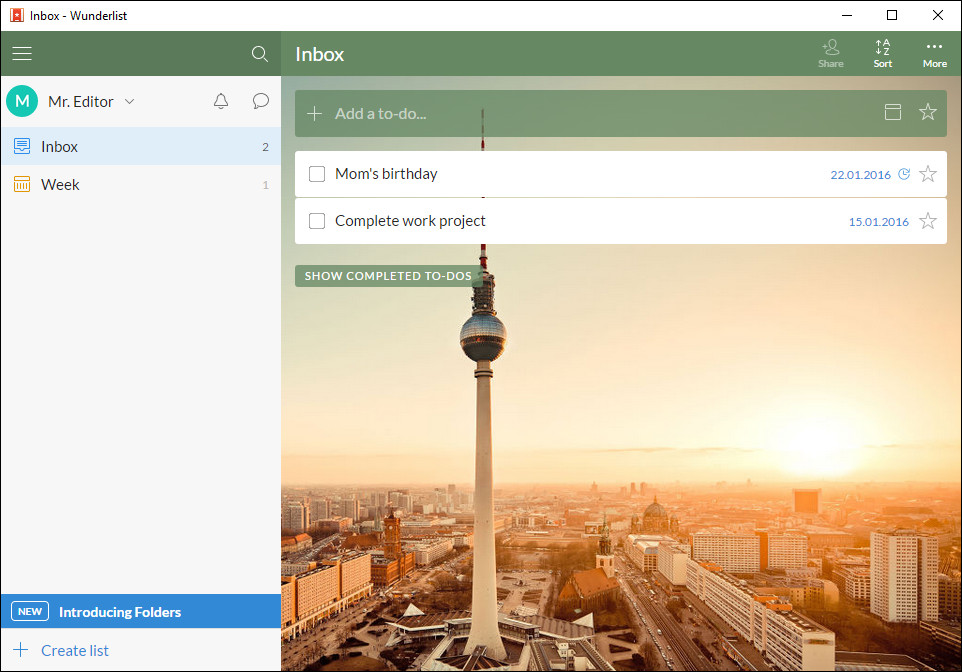This screenshot has height=672, width=962.
Task: Click the Sort icon
Action: pos(883,52)
